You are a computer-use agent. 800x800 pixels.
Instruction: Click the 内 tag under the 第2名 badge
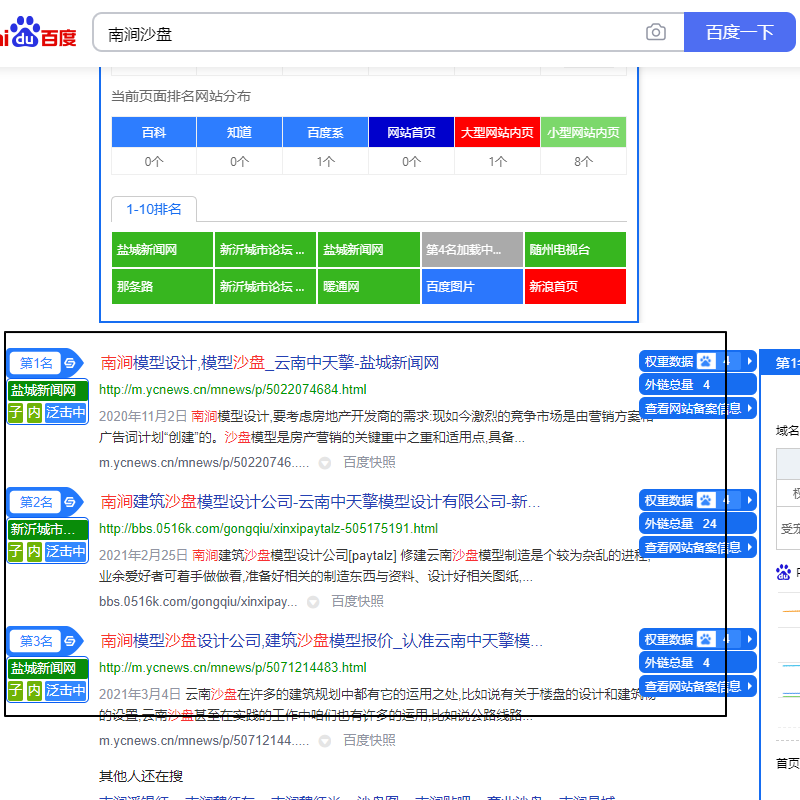pyautogui.click(x=34, y=551)
